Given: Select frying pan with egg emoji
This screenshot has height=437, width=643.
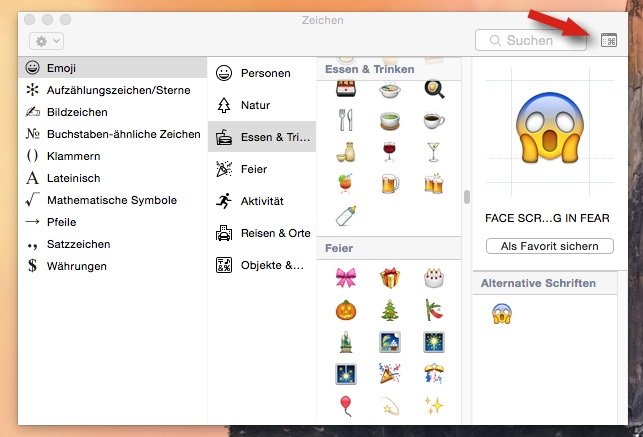Looking at the screenshot, I should 434,89.
